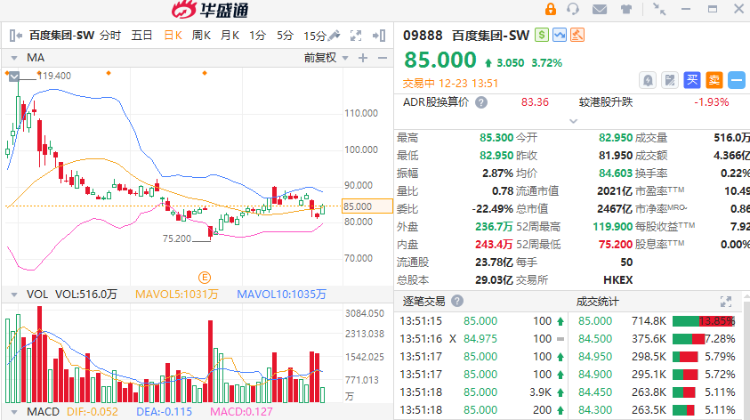Click MAVOL10:1035万 label
Screen dimensions: 750x420
click(x=282, y=294)
